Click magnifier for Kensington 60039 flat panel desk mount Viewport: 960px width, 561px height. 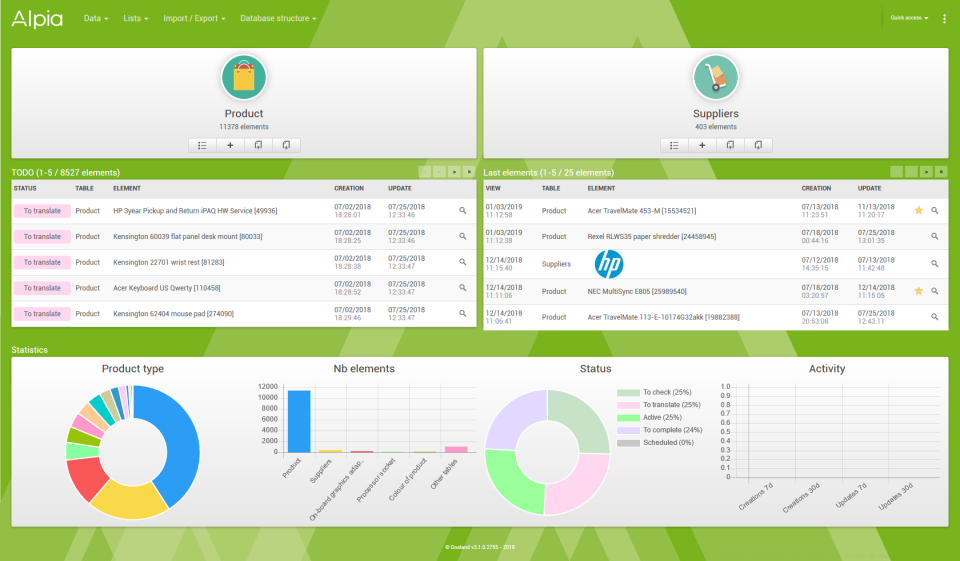463,236
